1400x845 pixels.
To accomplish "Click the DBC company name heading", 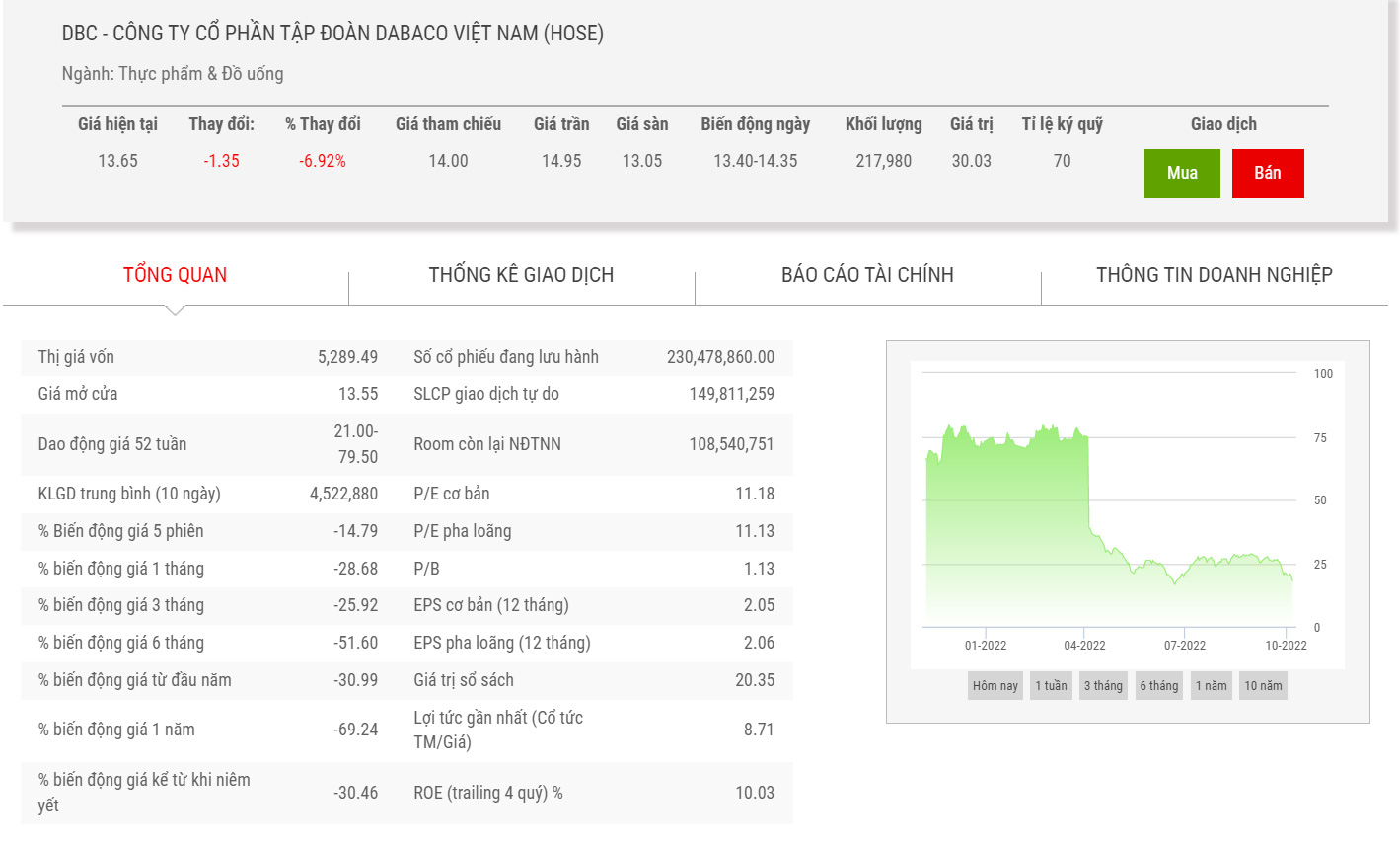I will [x=332, y=34].
